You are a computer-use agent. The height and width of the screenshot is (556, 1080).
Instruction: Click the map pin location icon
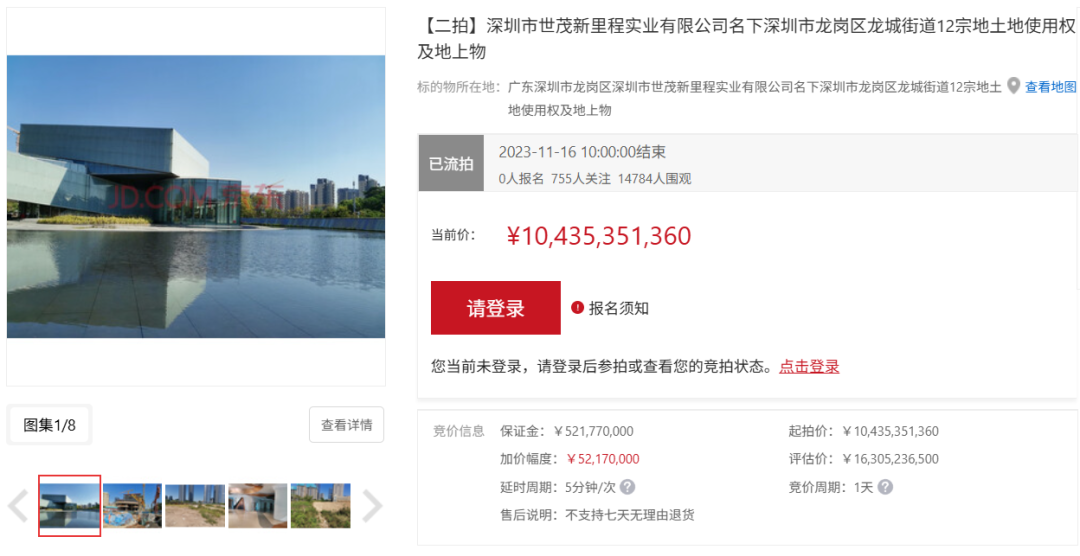click(x=1013, y=86)
